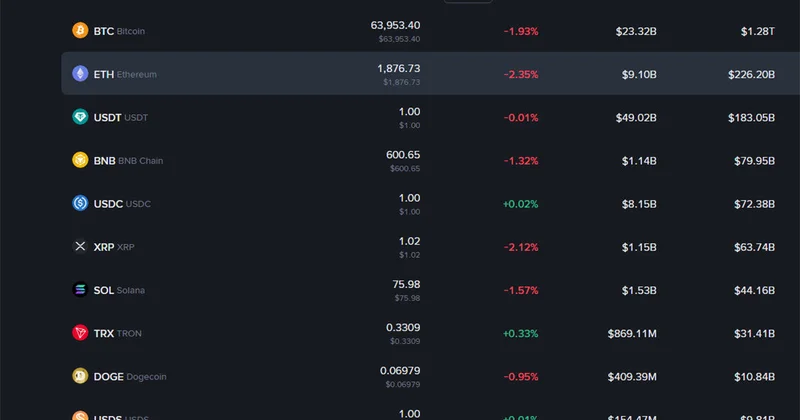800x420 pixels.
Task: Open the ETH Ethereum name link
Action: pos(125,75)
